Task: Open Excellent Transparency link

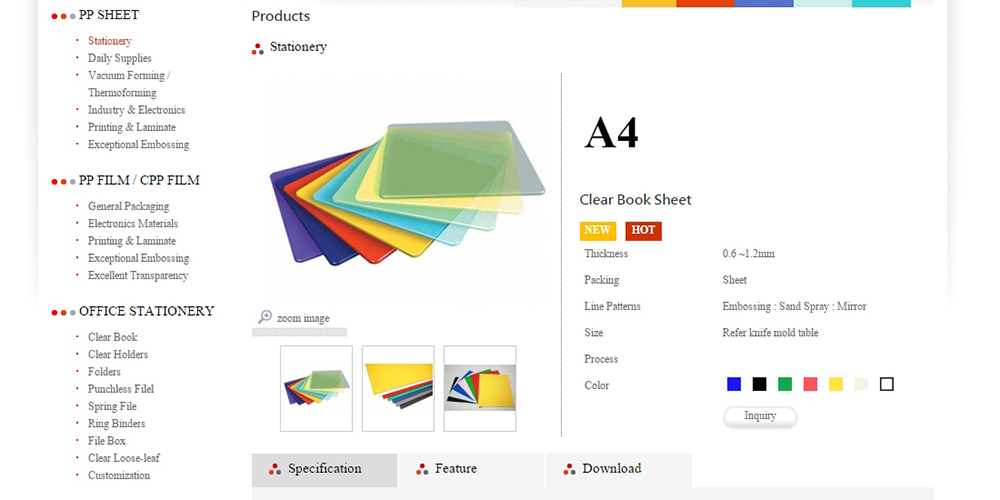Action: pyautogui.click(x=138, y=276)
